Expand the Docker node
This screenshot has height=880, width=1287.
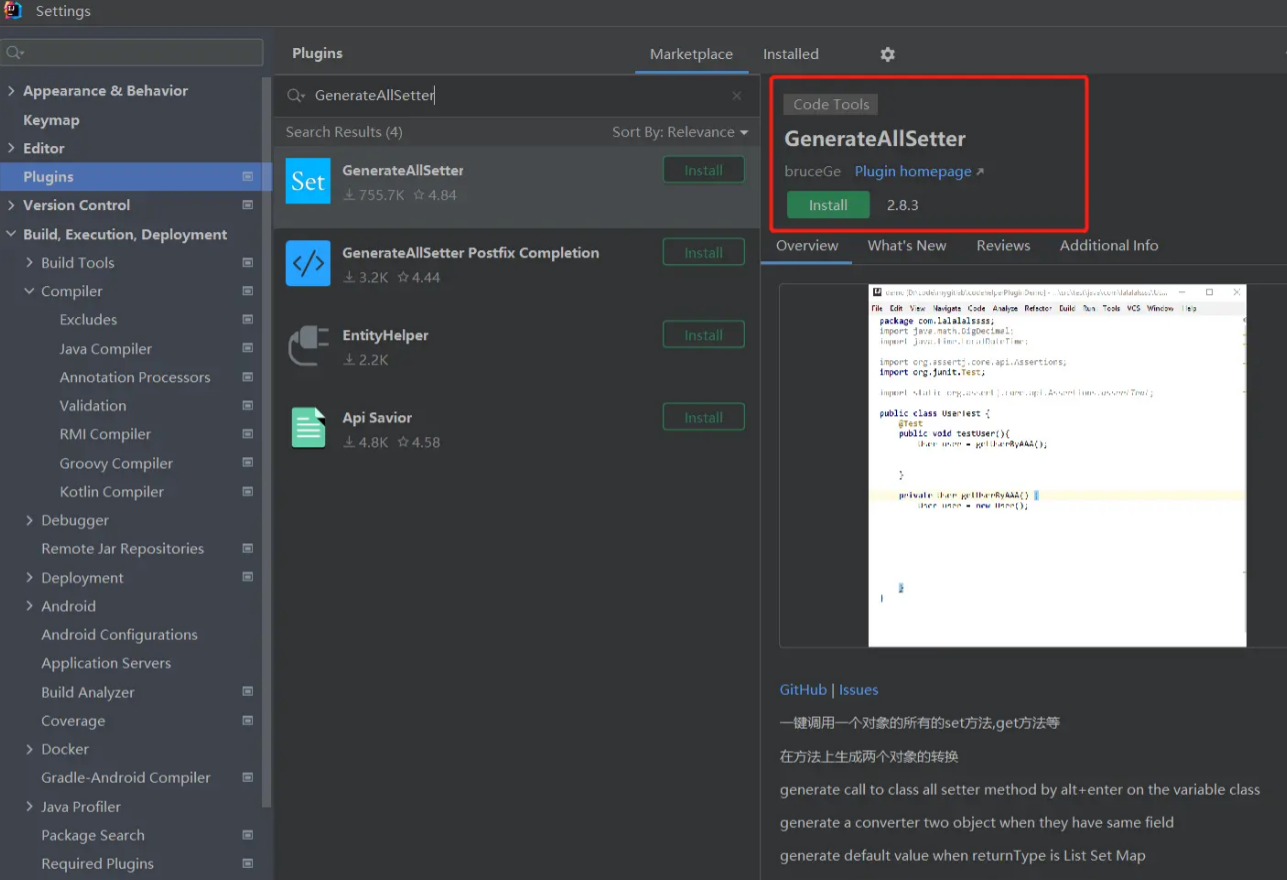coord(29,749)
